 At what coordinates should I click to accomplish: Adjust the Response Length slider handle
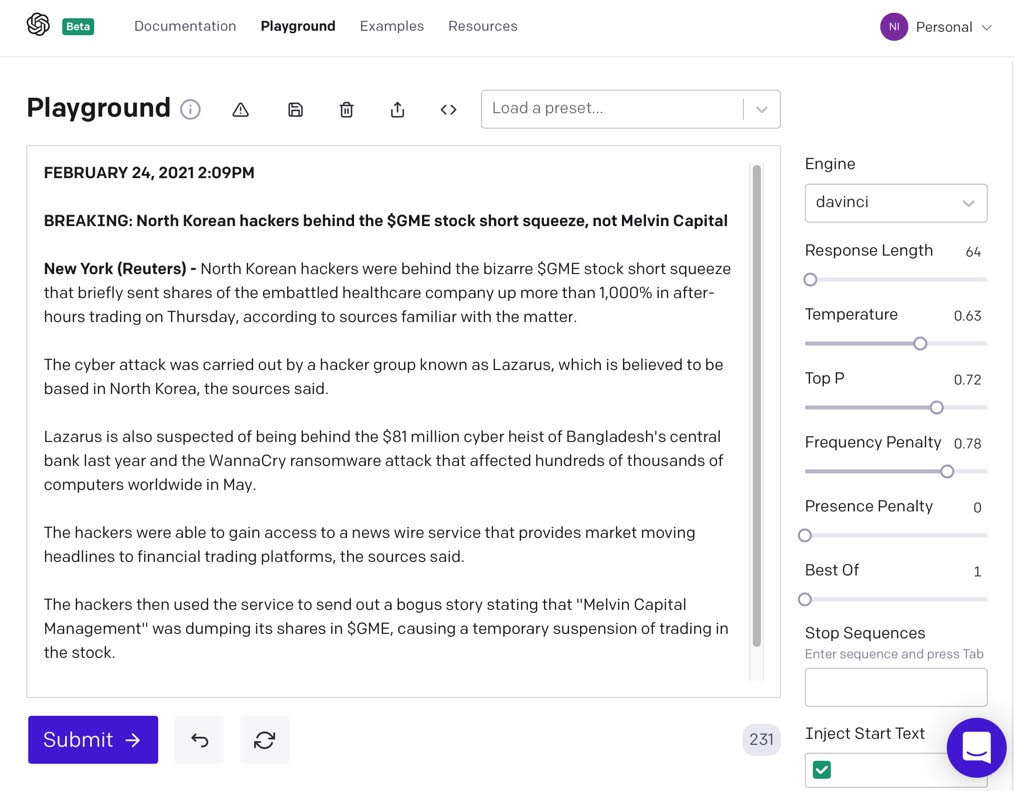point(810,279)
